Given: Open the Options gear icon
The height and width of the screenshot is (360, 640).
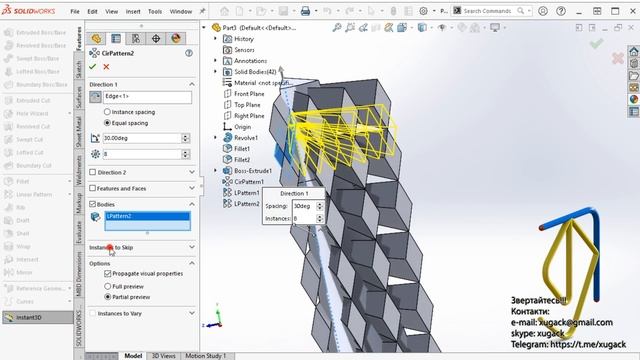Looking at the screenshot, I should point(423,11).
